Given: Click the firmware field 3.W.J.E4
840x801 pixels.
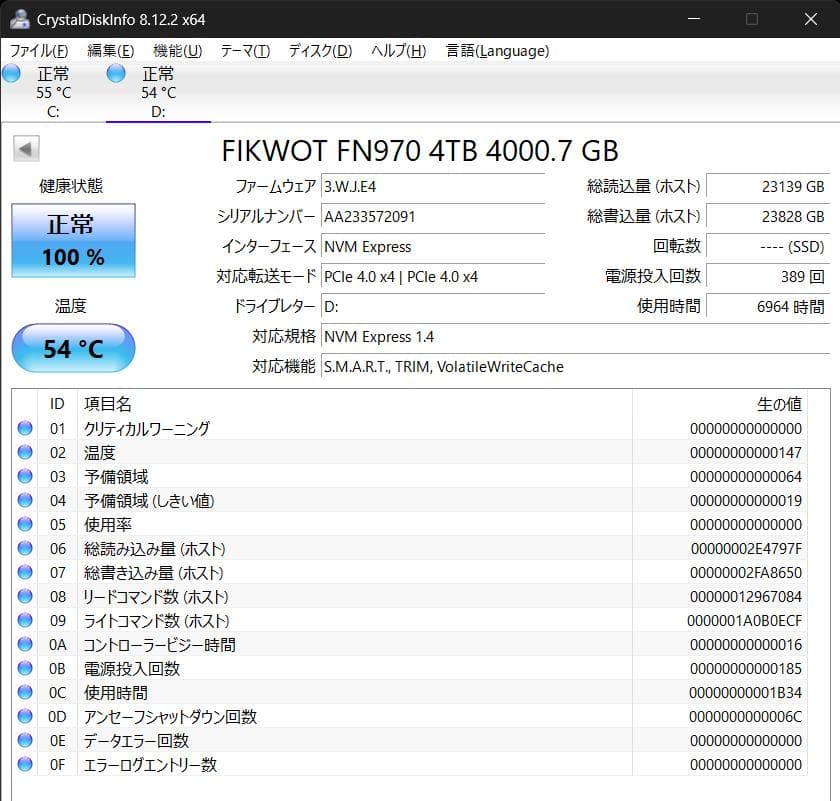Looking at the screenshot, I should [x=433, y=187].
